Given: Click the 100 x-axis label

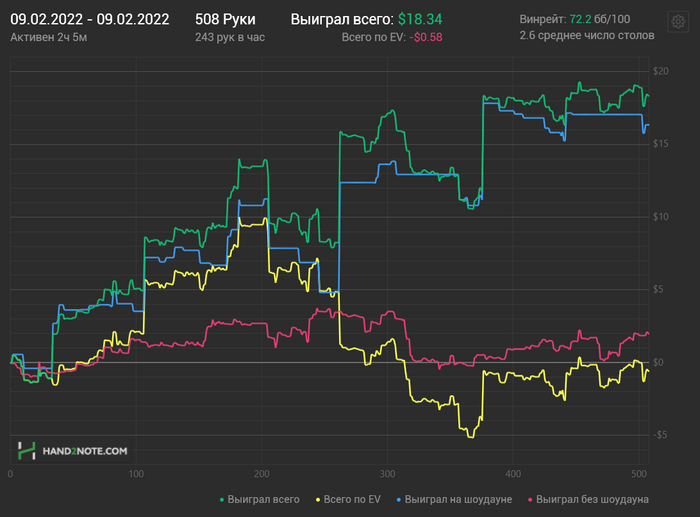Looking at the screenshot, I should click(x=136, y=474).
